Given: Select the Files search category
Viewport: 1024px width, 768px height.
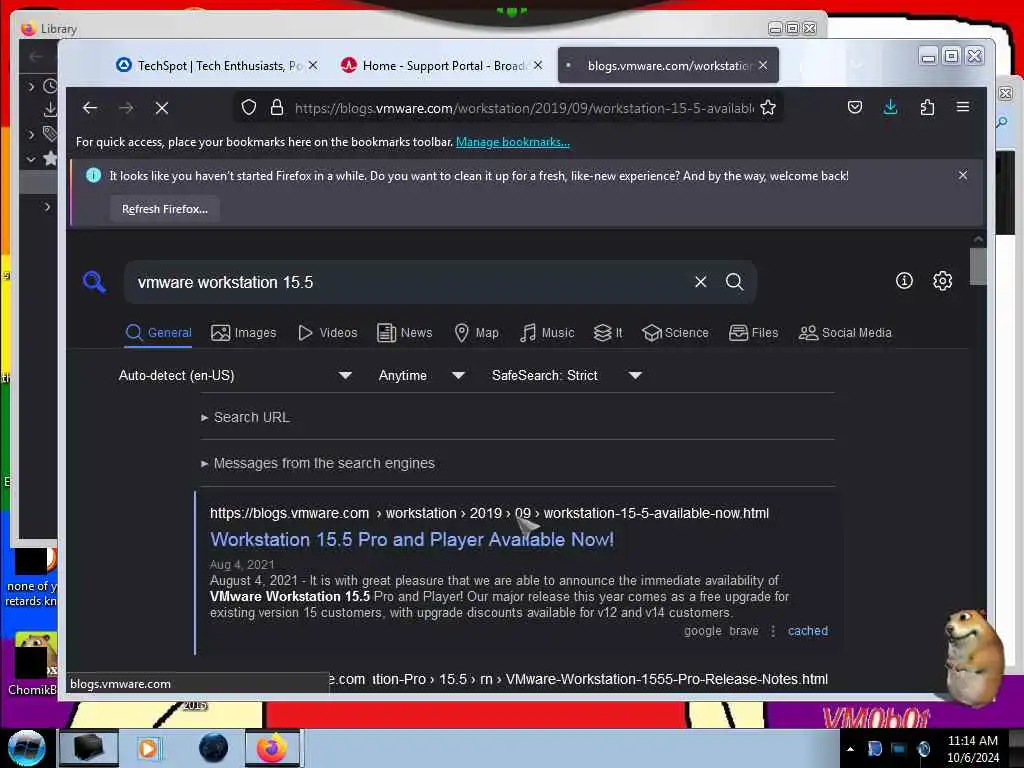Looking at the screenshot, I should 753,333.
